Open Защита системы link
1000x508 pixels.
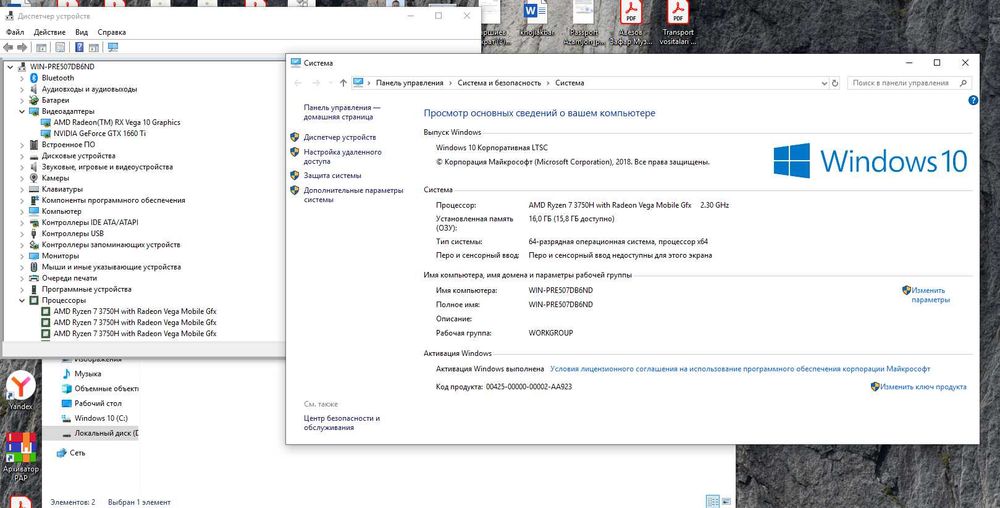click(332, 175)
